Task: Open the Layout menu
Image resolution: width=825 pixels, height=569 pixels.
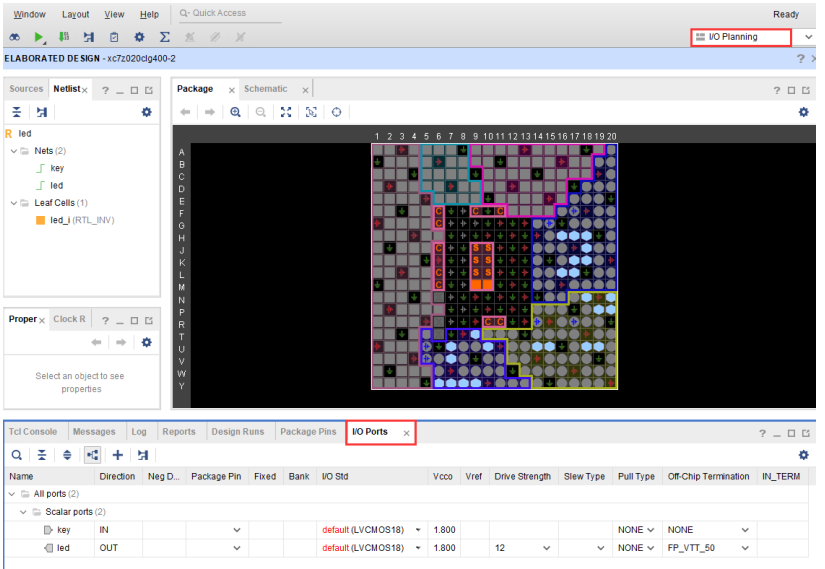Action: point(75,15)
